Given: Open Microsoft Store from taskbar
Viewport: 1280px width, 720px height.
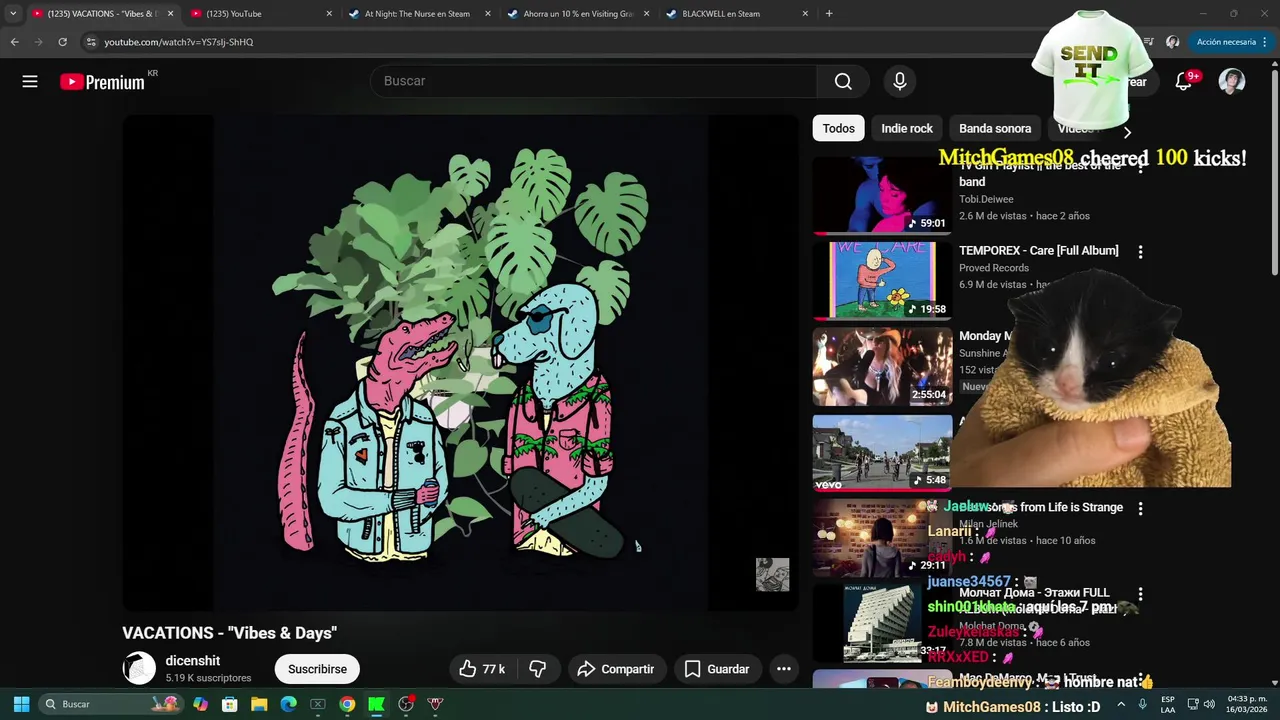Looking at the screenshot, I should pos(230,704).
